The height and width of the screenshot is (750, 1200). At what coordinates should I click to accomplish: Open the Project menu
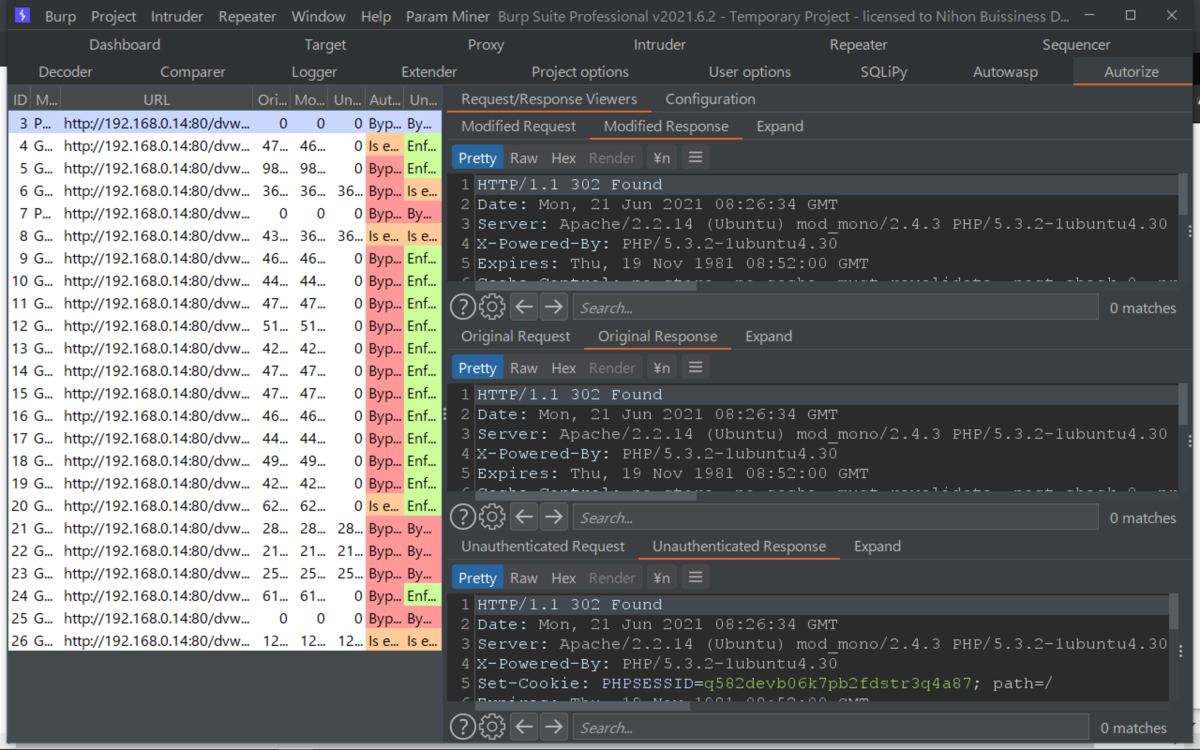pos(114,17)
